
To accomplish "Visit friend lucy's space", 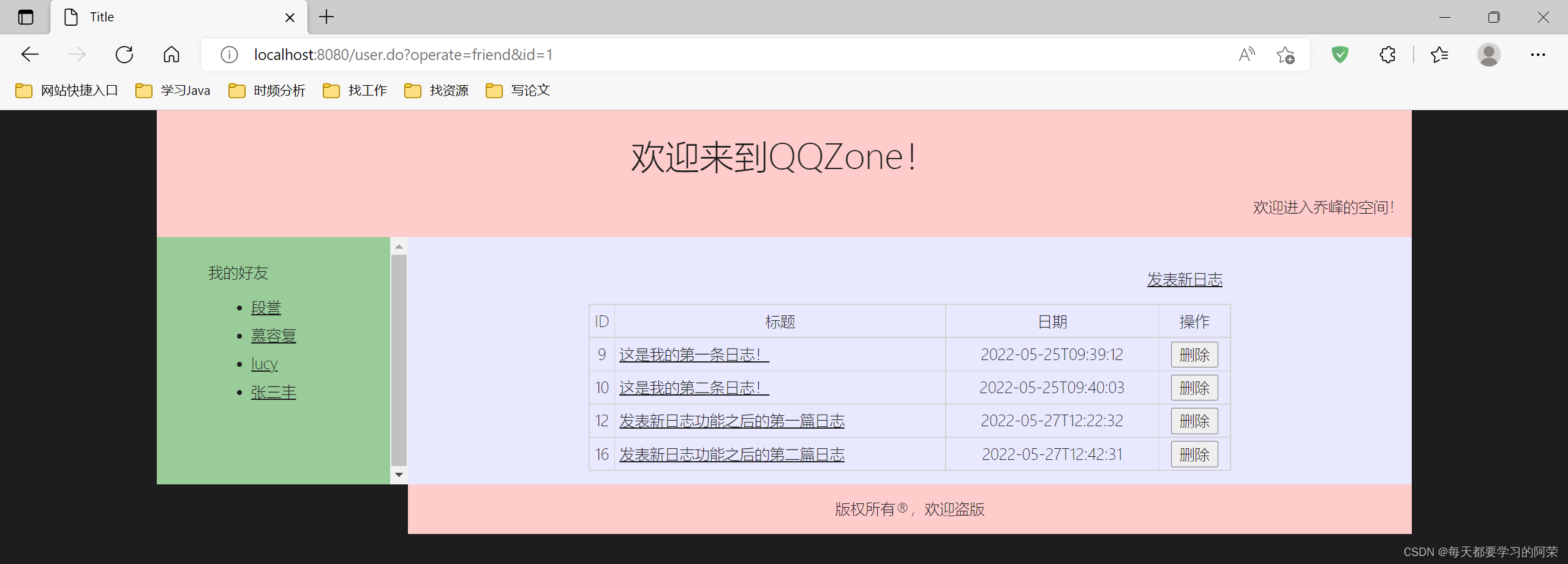I will [x=264, y=364].
